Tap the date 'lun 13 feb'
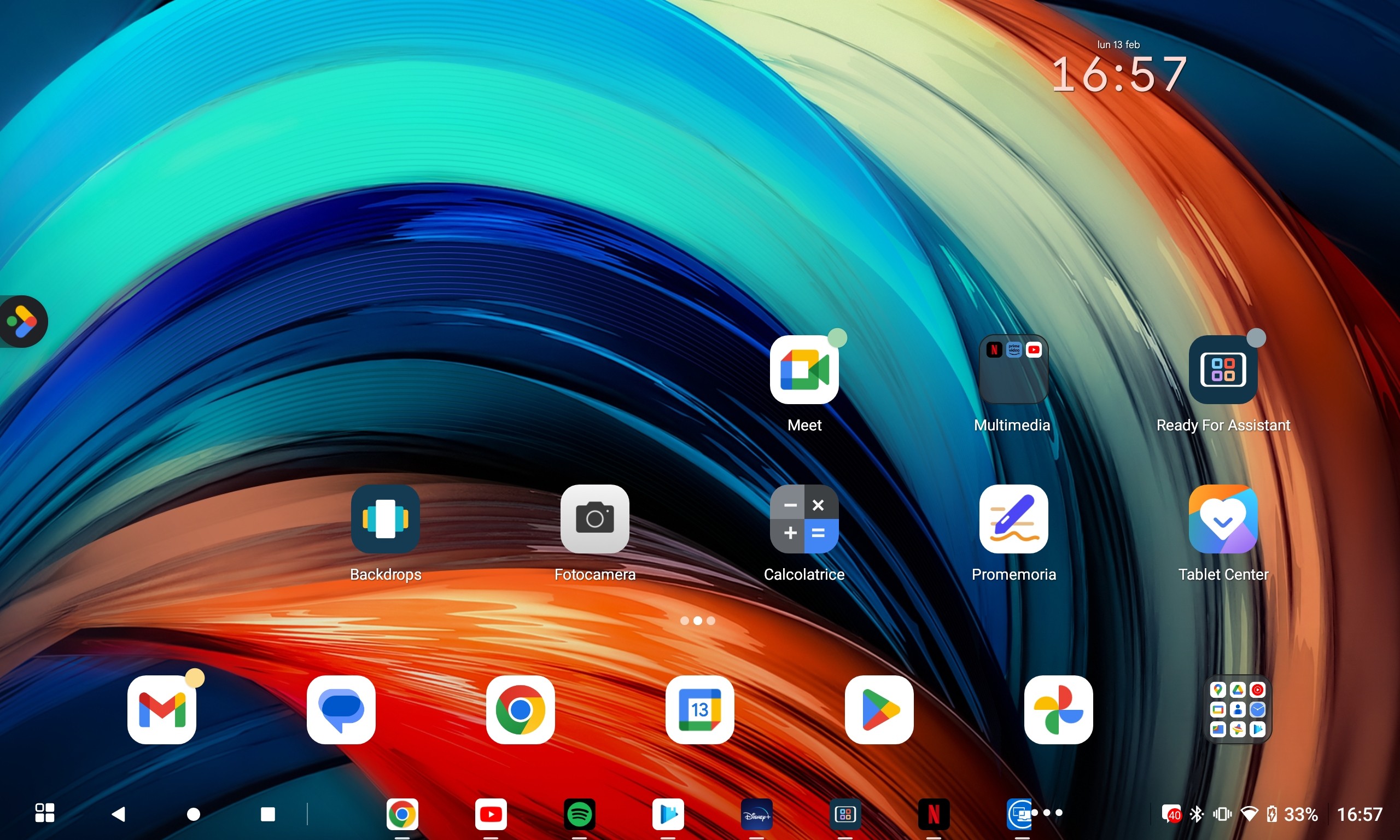 point(1118,44)
